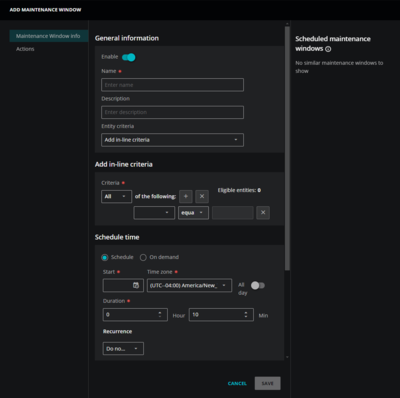The image size is (400, 398).
Task: Click the info icon beside Scheduled maintenance windows
Action: (328, 49)
